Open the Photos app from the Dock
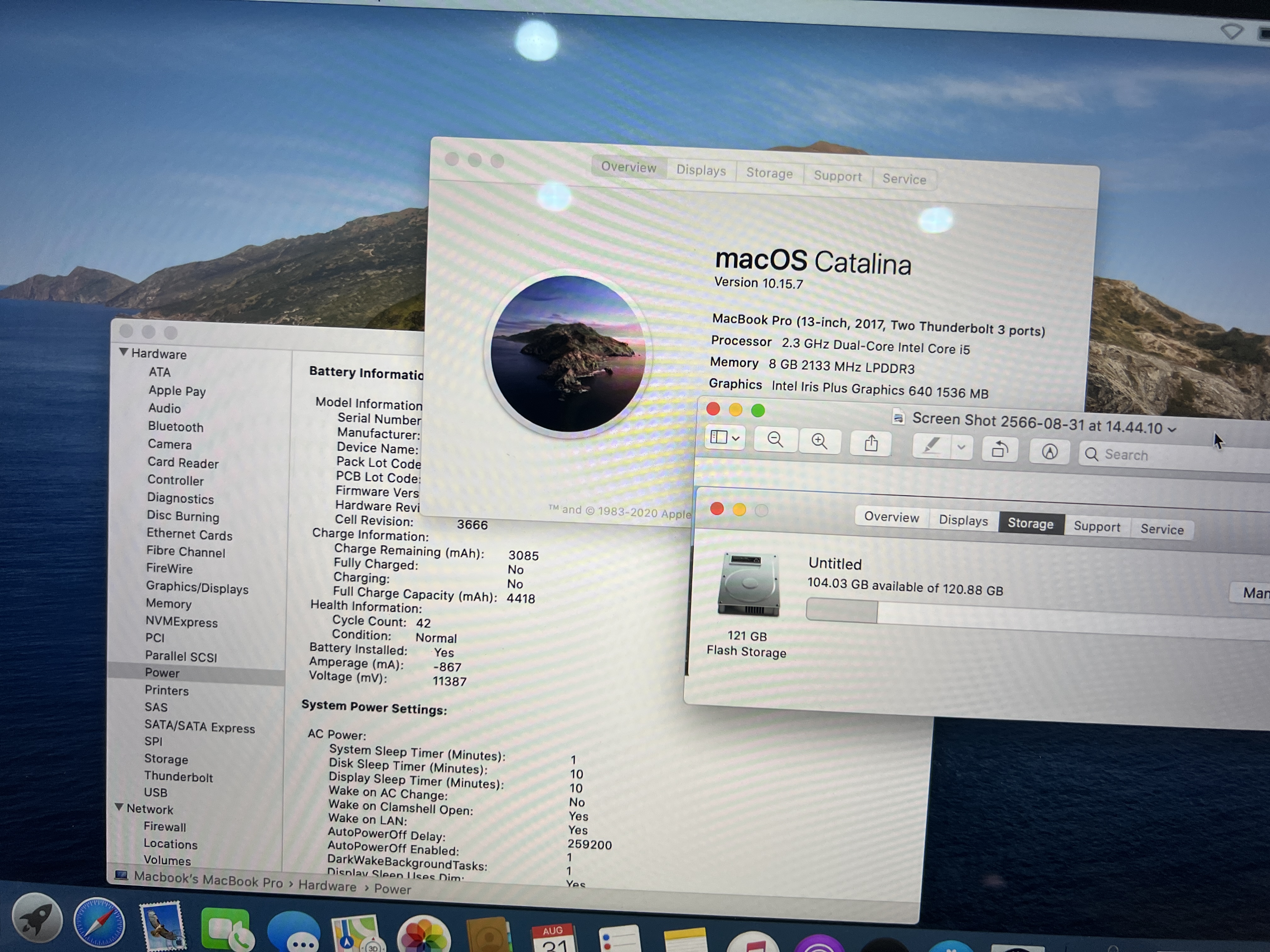 point(424,937)
